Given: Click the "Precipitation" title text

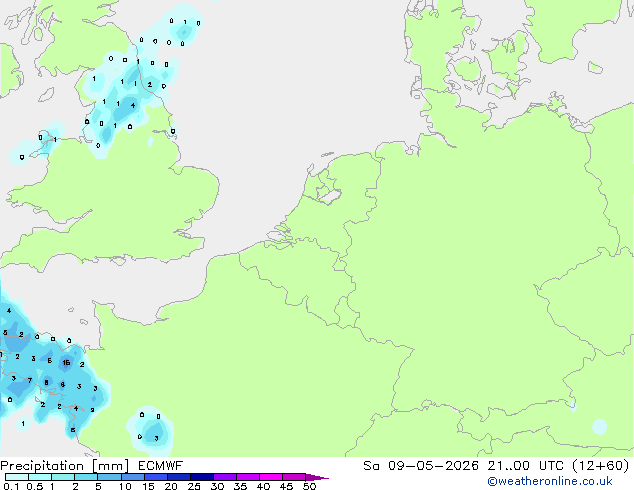Looking at the screenshot, I should click(x=42, y=466).
